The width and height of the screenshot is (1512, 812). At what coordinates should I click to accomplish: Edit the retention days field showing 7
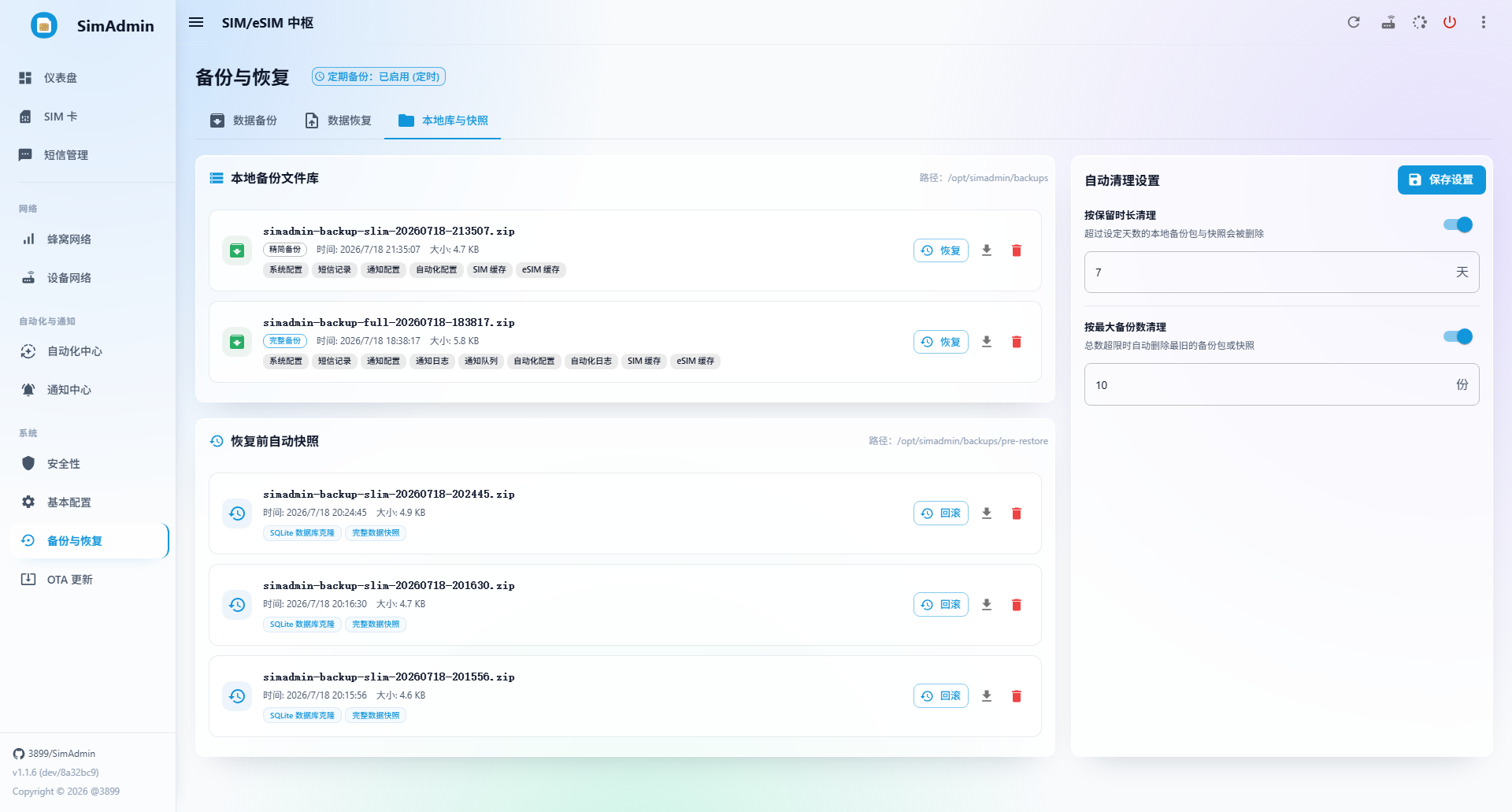[1281, 273]
